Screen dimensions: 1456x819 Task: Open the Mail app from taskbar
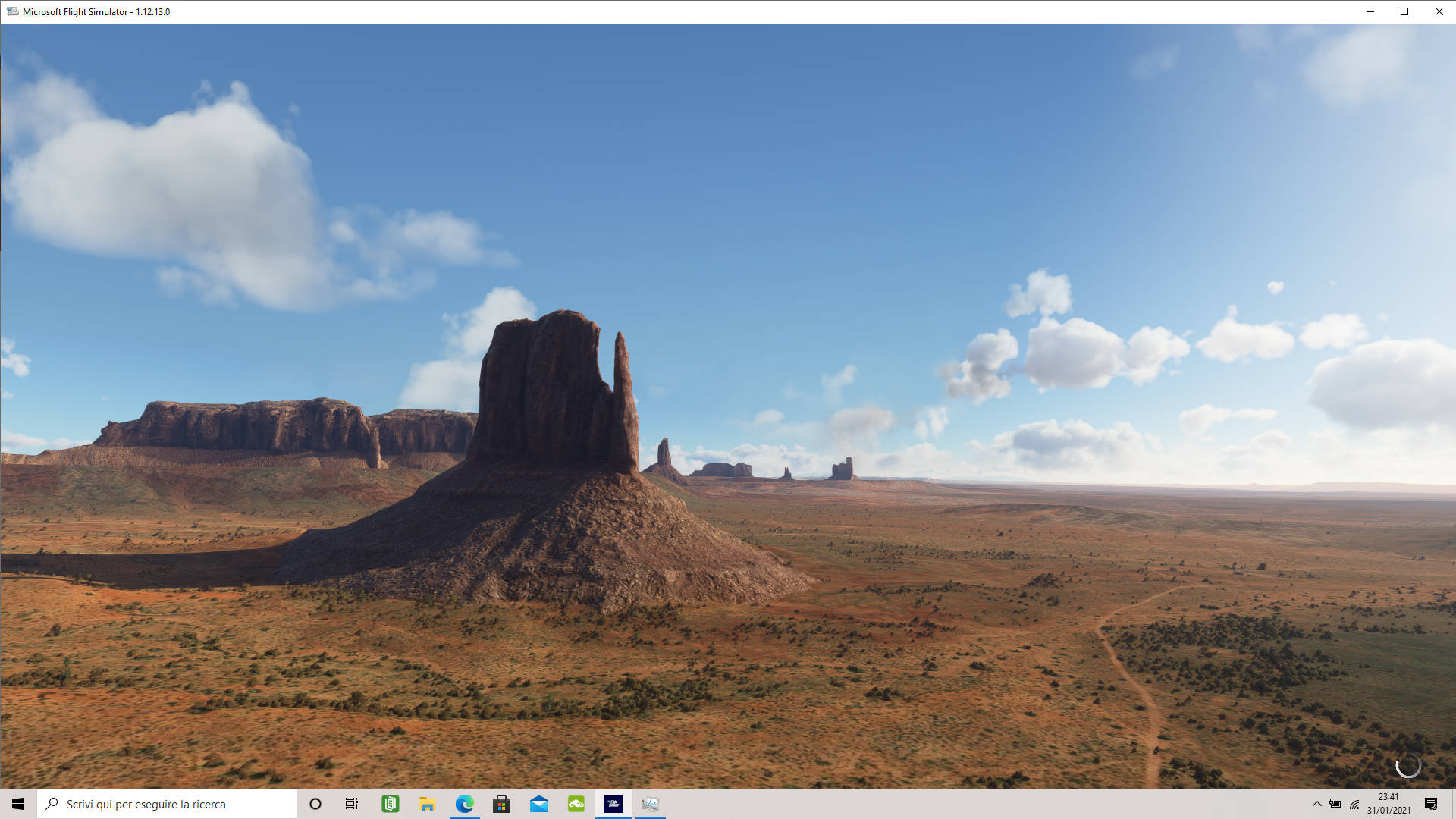539,804
